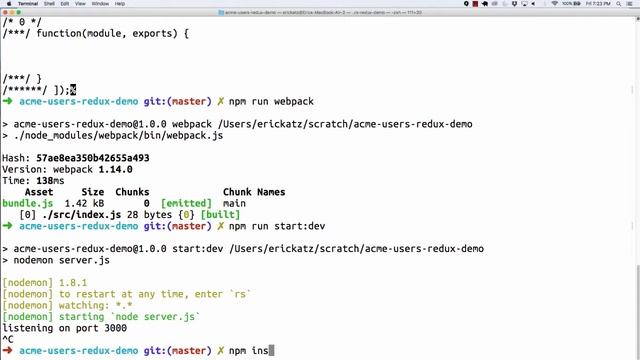
Task: Click the green '[built]' status
Action: point(220,215)
